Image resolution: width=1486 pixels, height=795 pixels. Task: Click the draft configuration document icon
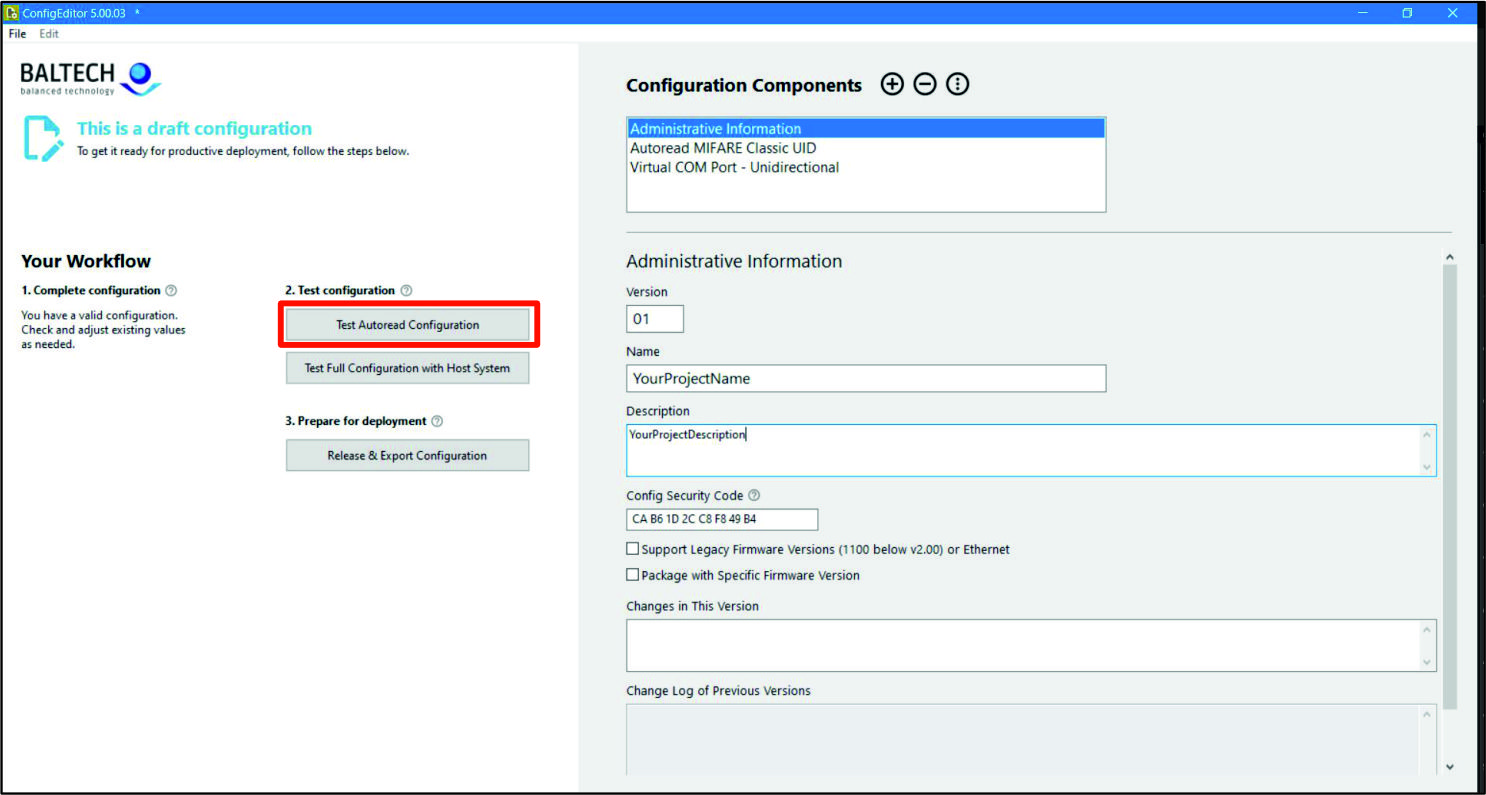point(44,139)
